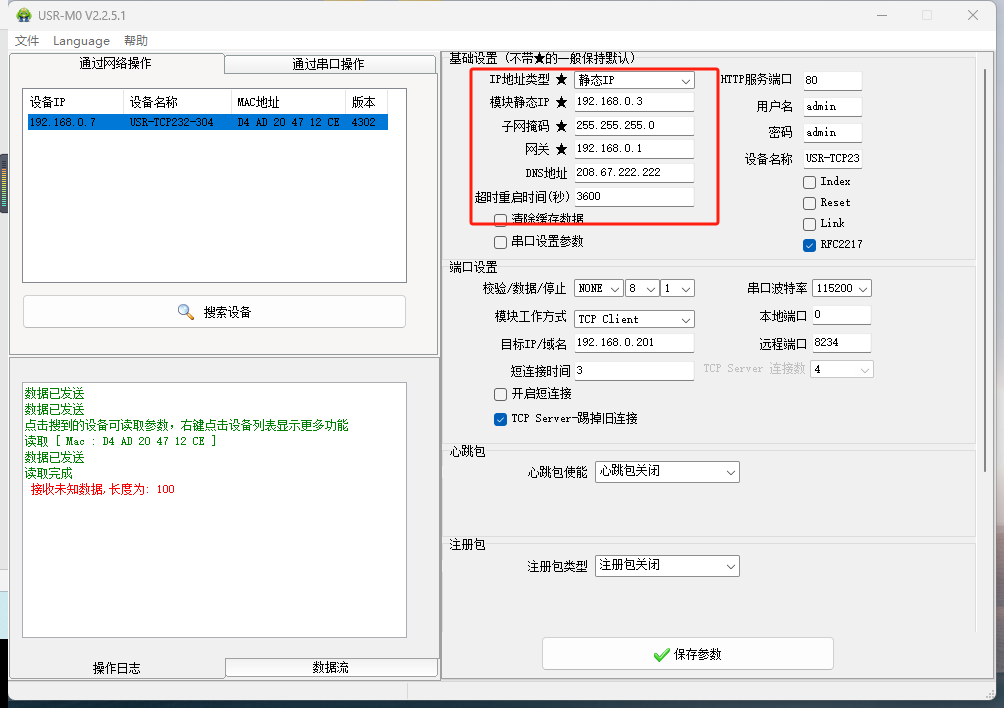Uncheck the RFC2217 checkbox
Screen dimensions: 1004x708
coord(809,244)
